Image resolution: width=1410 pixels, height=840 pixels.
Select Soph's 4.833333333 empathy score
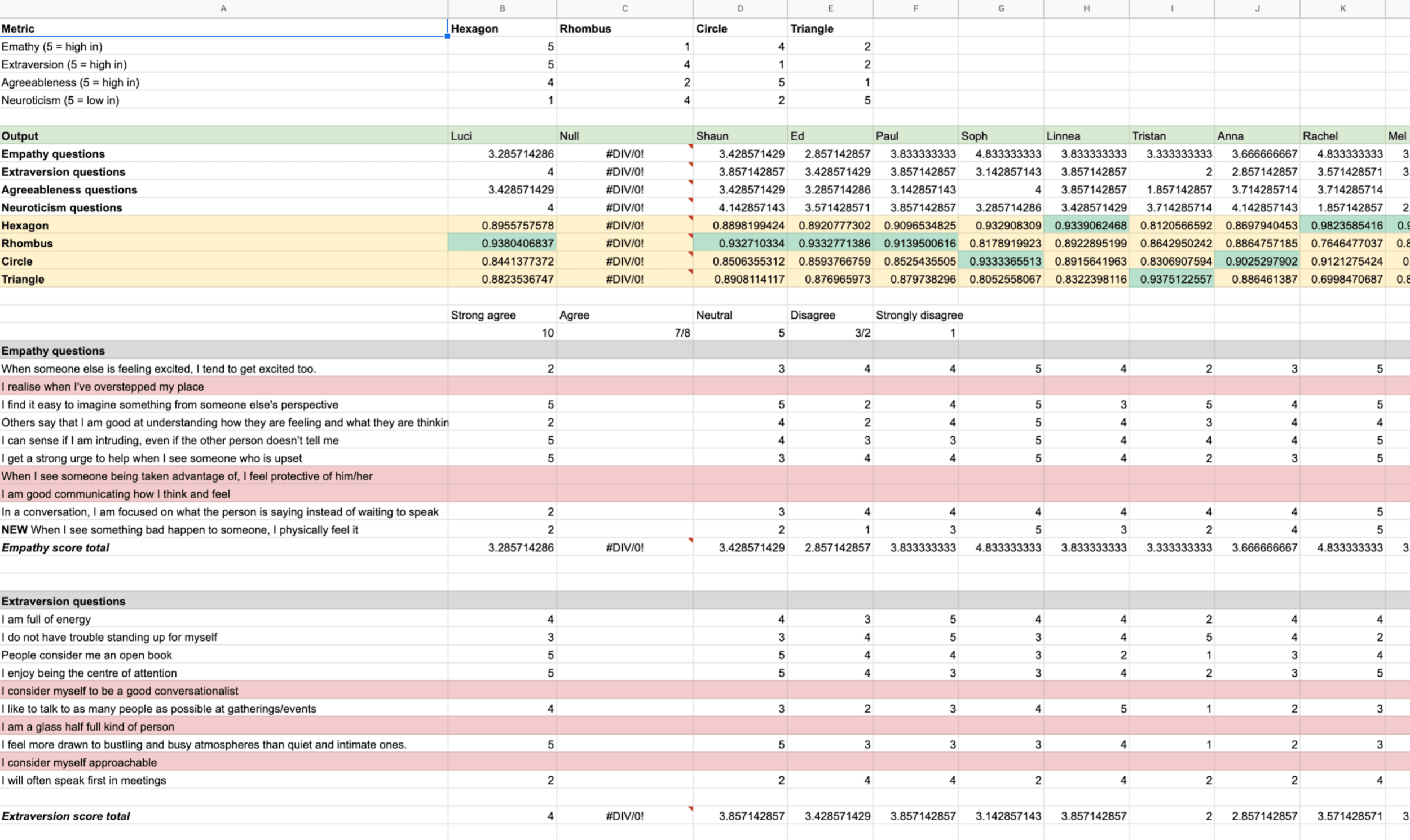point(1001,153)
